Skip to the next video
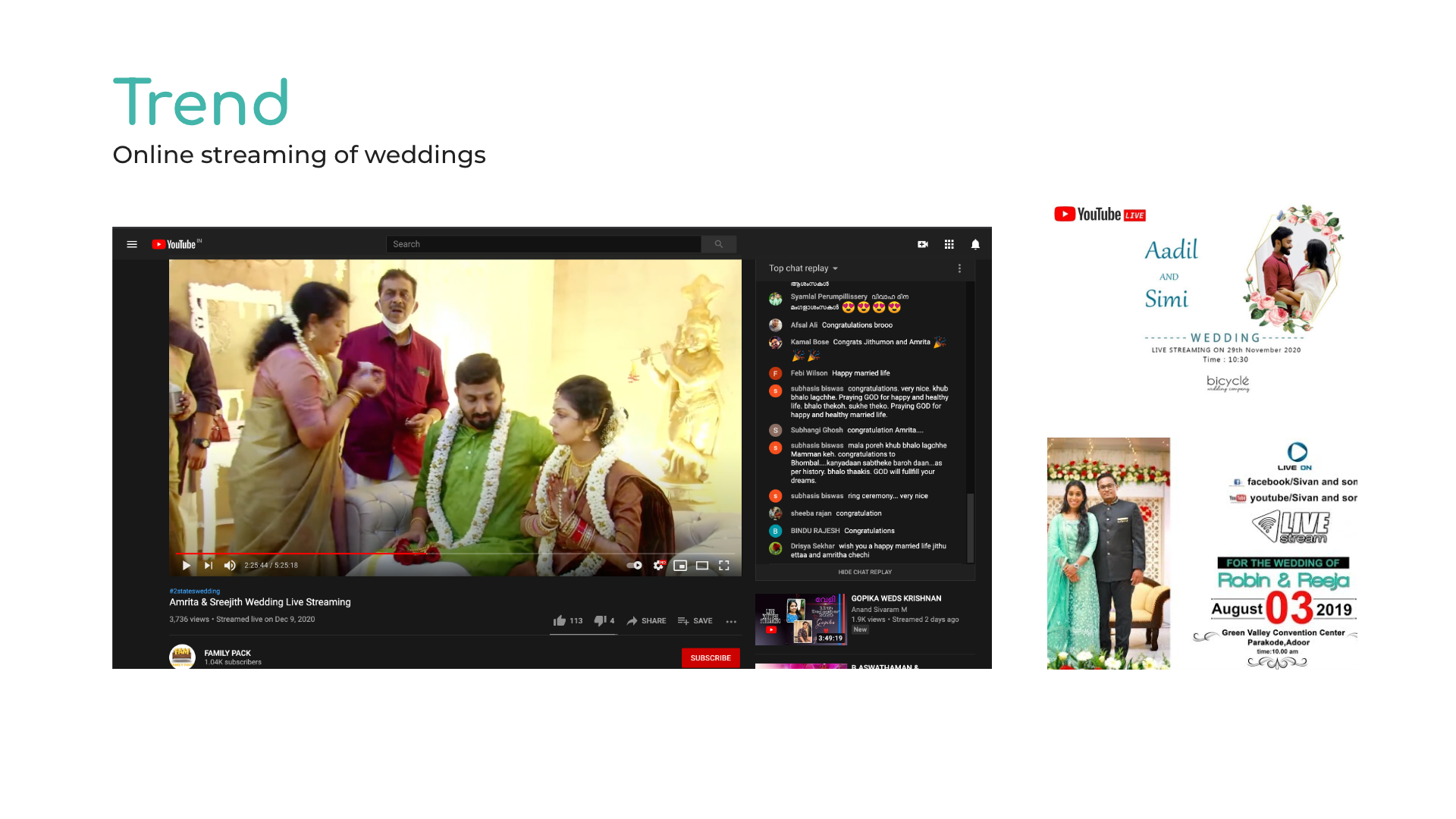This screenshot has height=819, width=1456. tap(209, 565)
